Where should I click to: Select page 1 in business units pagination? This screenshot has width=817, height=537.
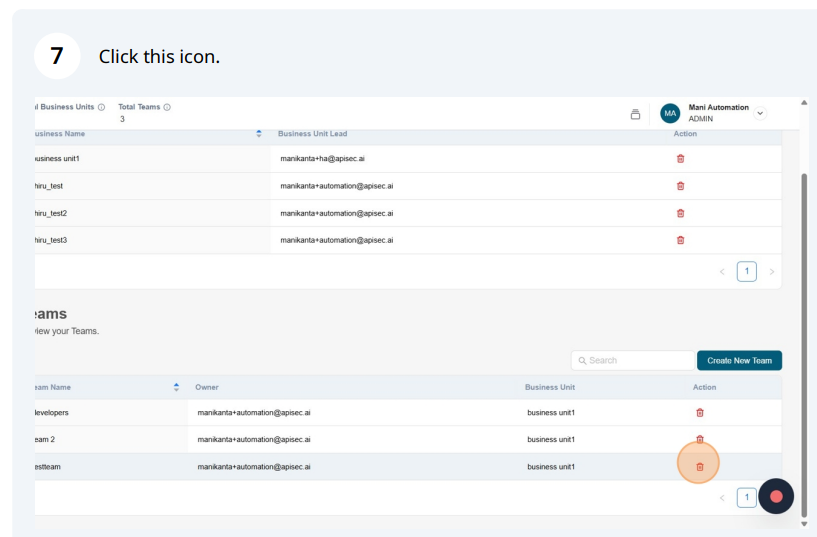[747, 271]
